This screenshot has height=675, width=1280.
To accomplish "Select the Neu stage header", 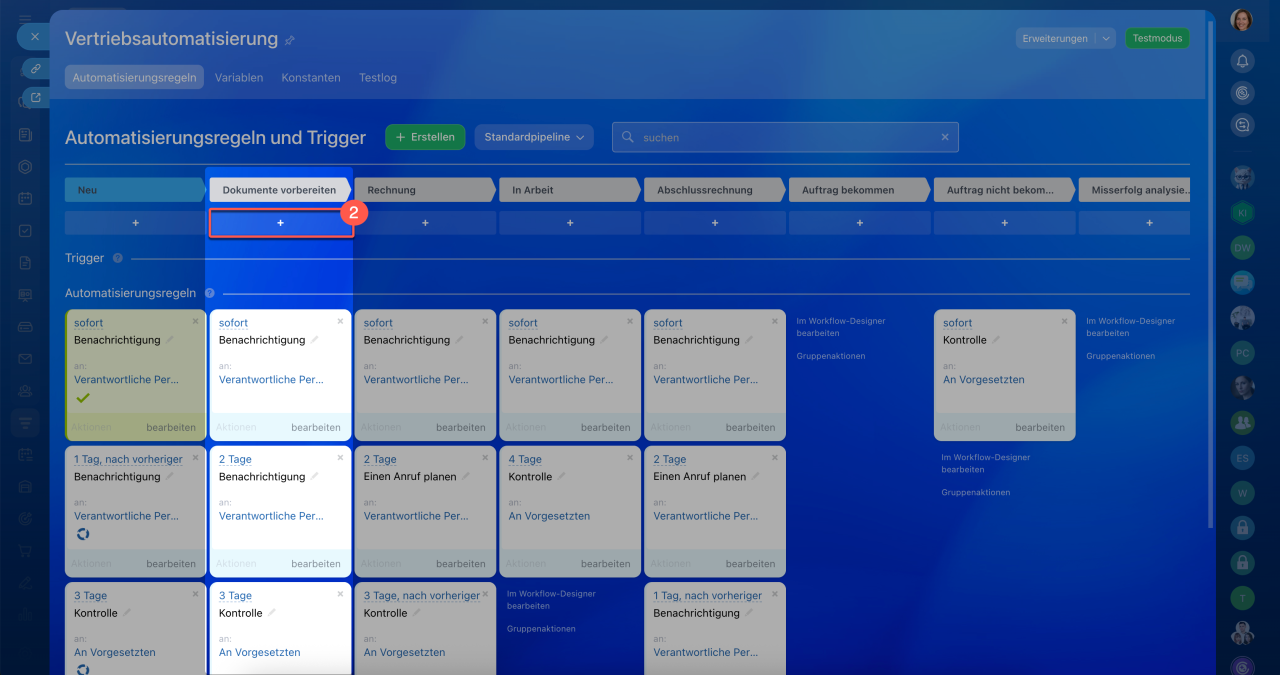I will click(x=135, y=190).
